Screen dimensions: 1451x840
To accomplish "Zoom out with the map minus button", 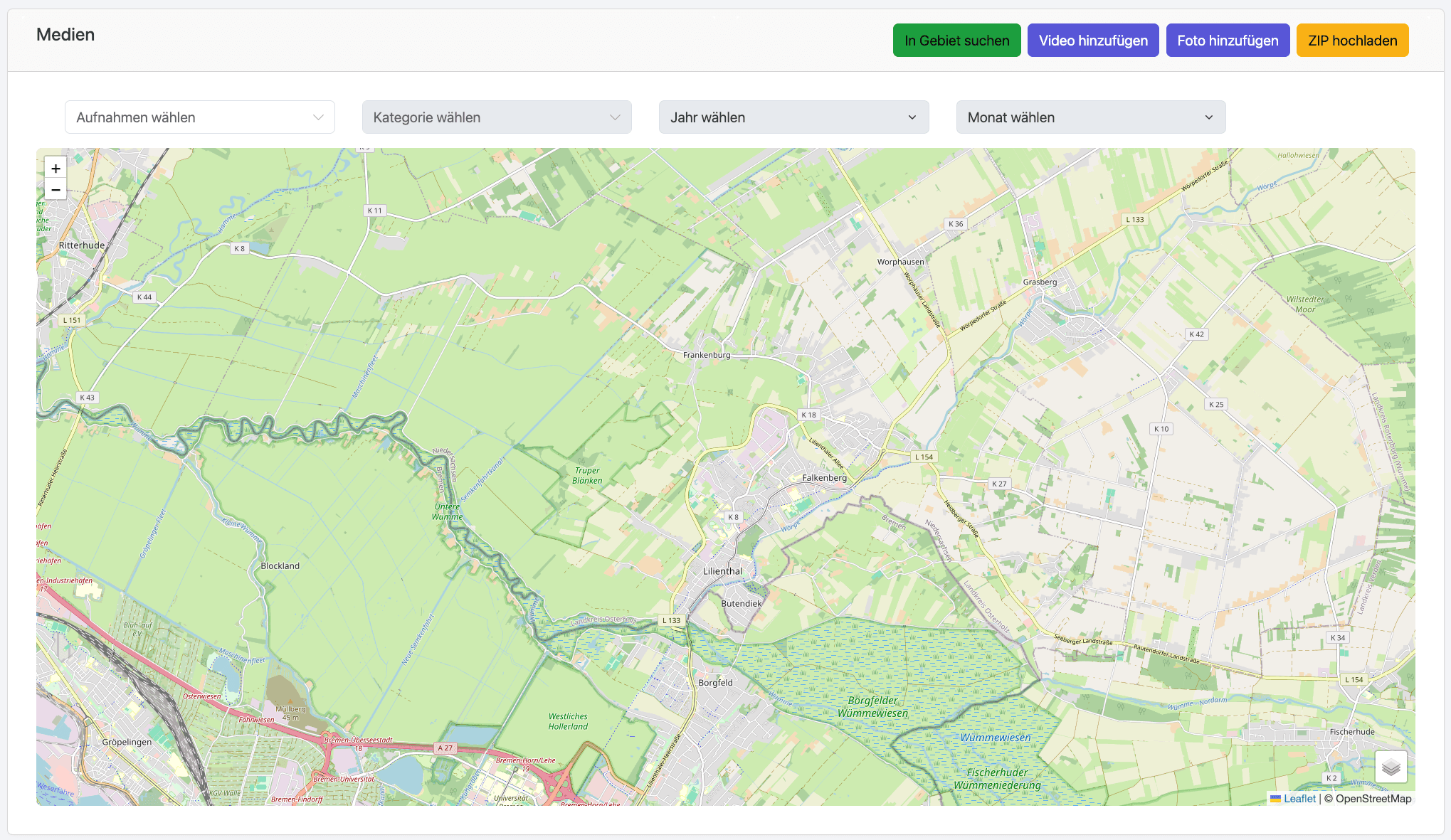I will [x=56, y=190].
